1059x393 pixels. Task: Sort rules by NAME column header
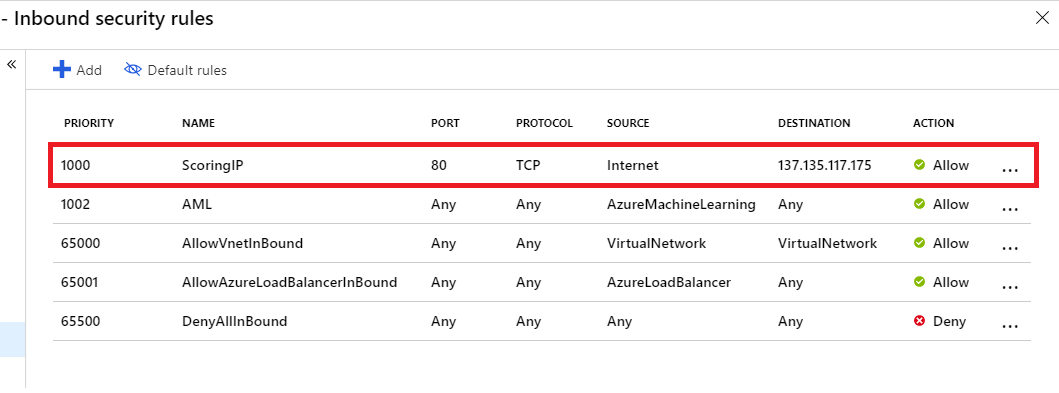pos(198,124)
